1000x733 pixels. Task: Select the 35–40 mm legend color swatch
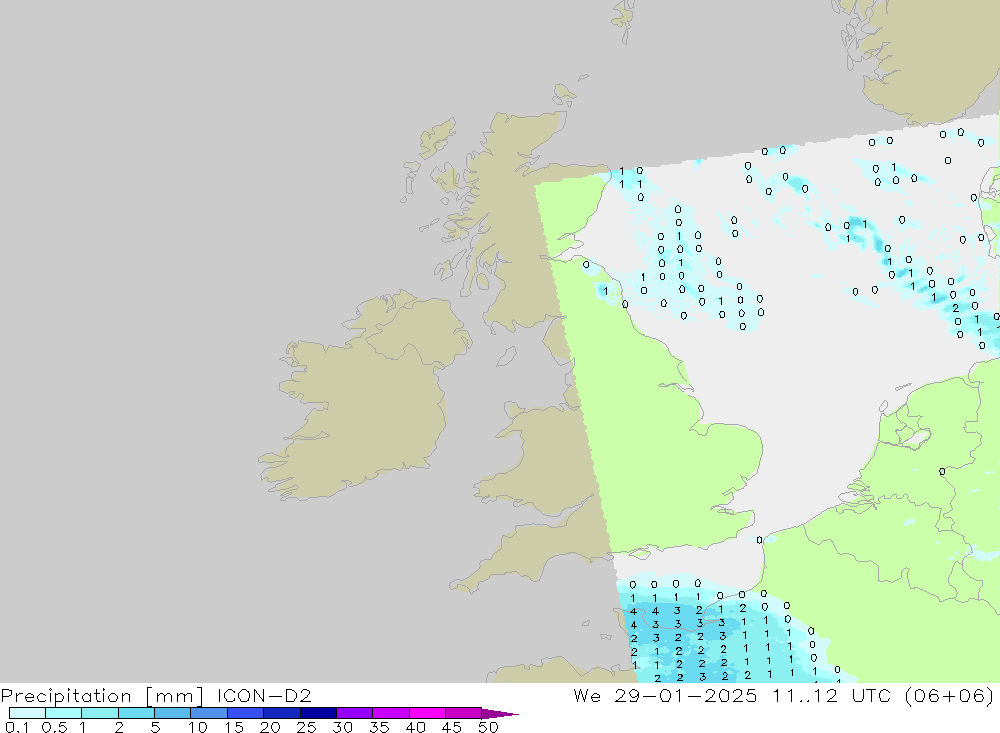(x=391, y=713)
